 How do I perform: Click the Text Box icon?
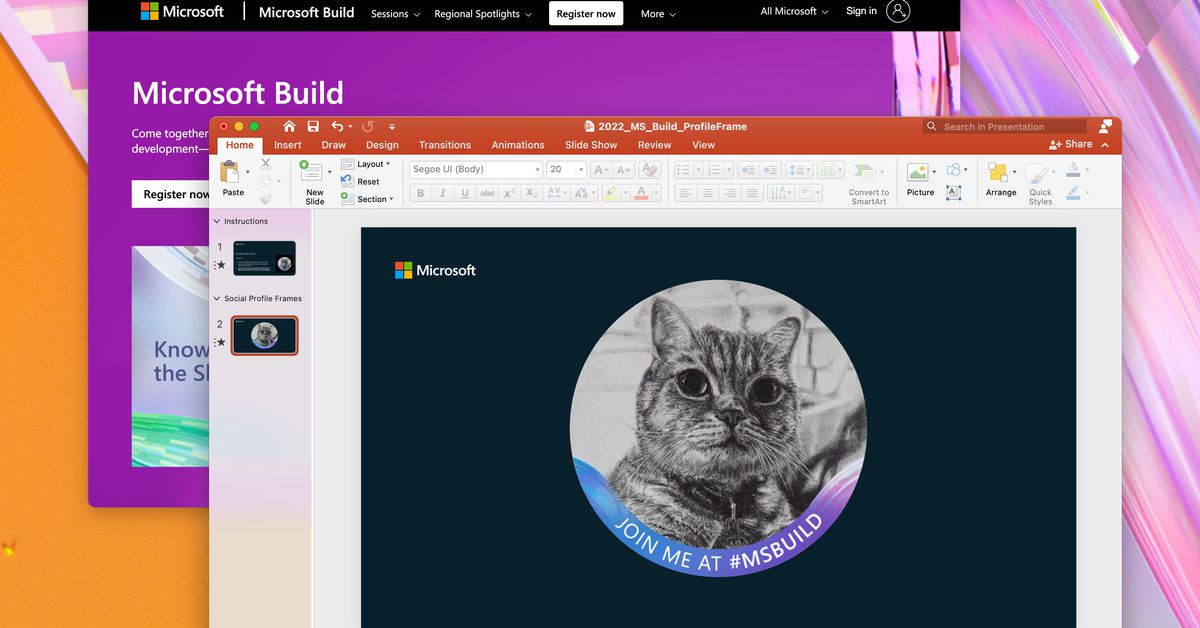tap(954, 193)
